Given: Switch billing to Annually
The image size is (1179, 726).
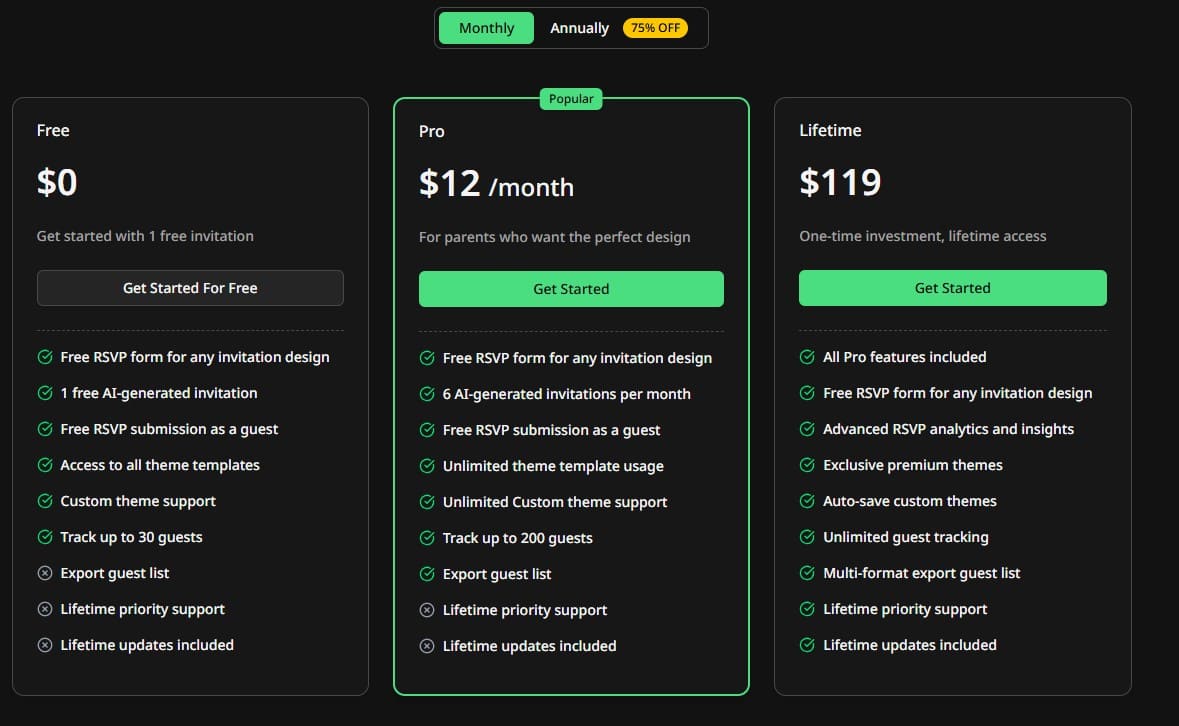Looking at the screenshot, I should tap(579, 28).
